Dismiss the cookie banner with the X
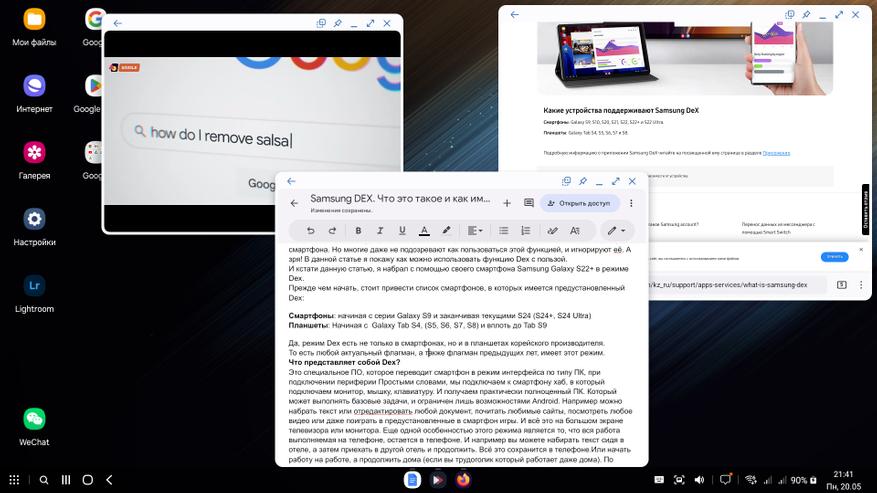Image resolution: width=877 pixels, height=493 pixels. pyautogui.click(x=861, y=250)
